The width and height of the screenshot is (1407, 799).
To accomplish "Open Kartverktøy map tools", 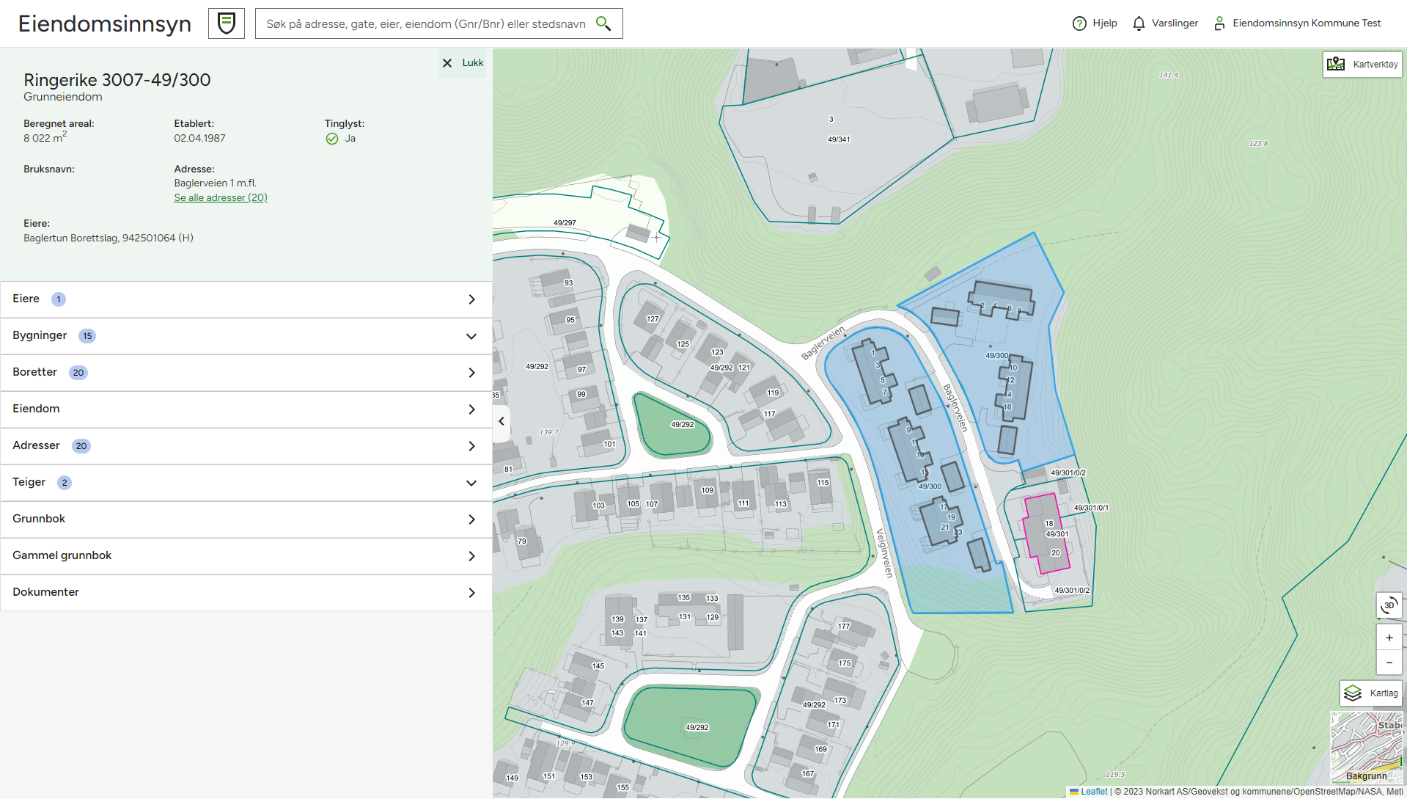I will (x=1362, y=65).
